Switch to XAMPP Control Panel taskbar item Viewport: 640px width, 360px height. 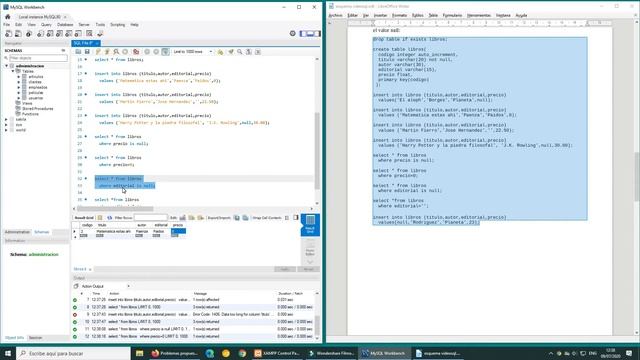277,353
